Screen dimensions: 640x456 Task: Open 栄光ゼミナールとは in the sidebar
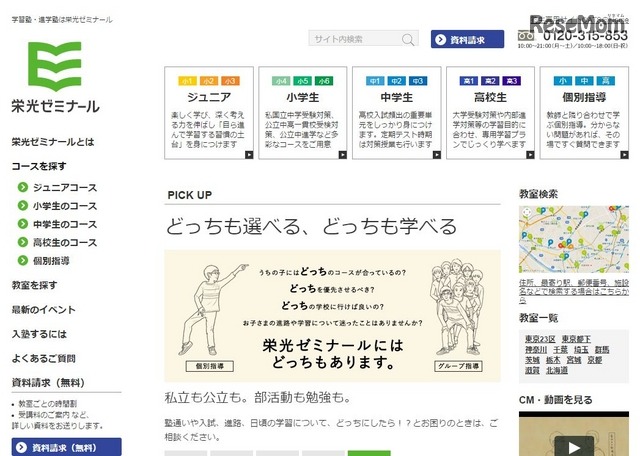click(x=53, y=142)
